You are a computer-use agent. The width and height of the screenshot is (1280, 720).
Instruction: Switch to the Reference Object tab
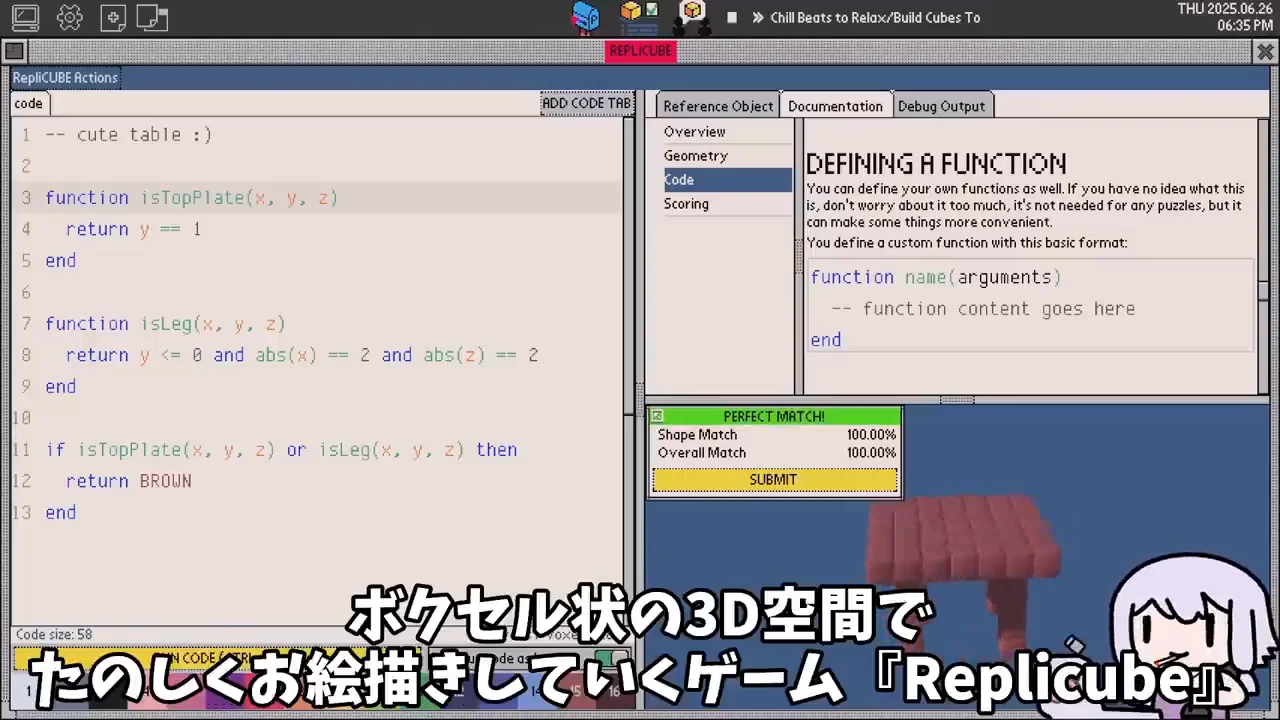718,106
